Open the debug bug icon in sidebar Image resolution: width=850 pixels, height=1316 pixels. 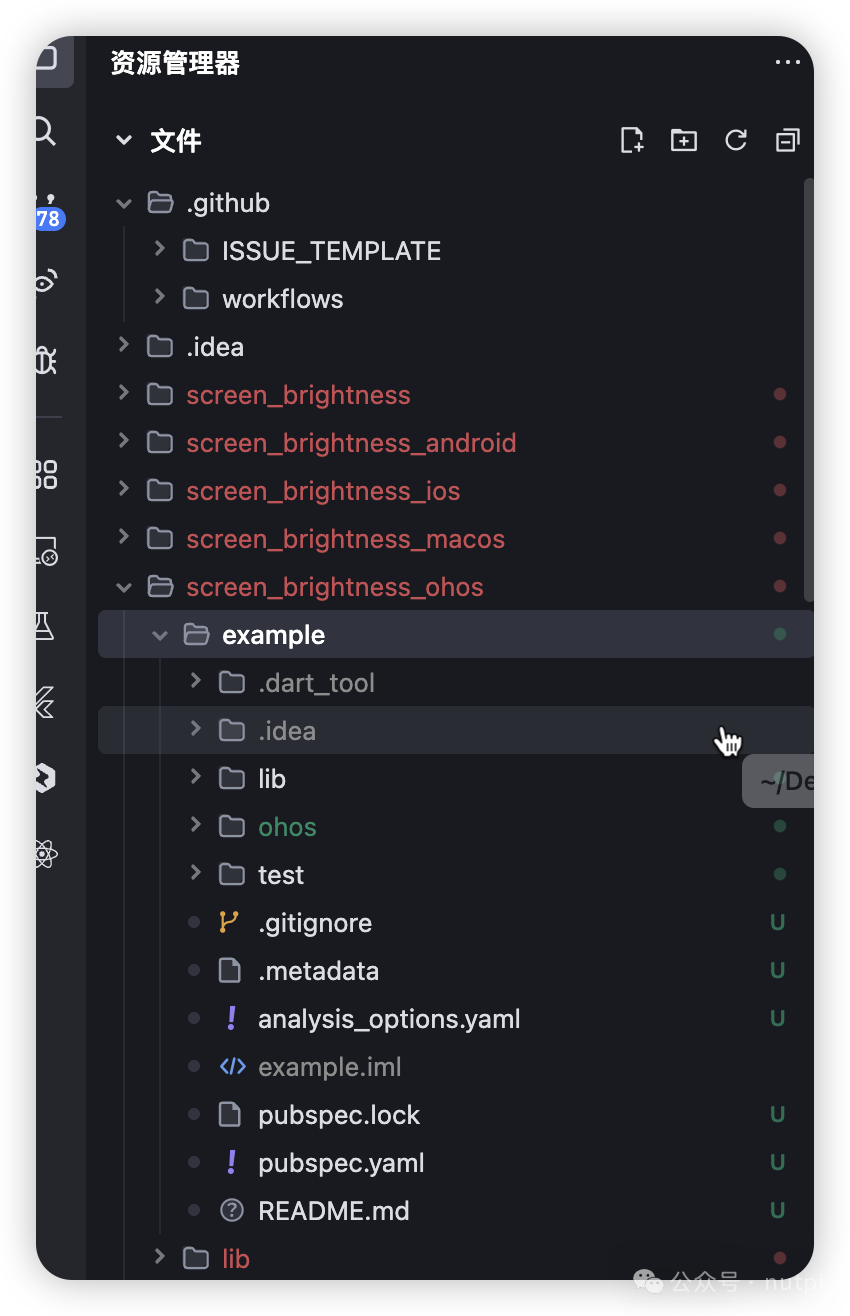click(45, 360)
